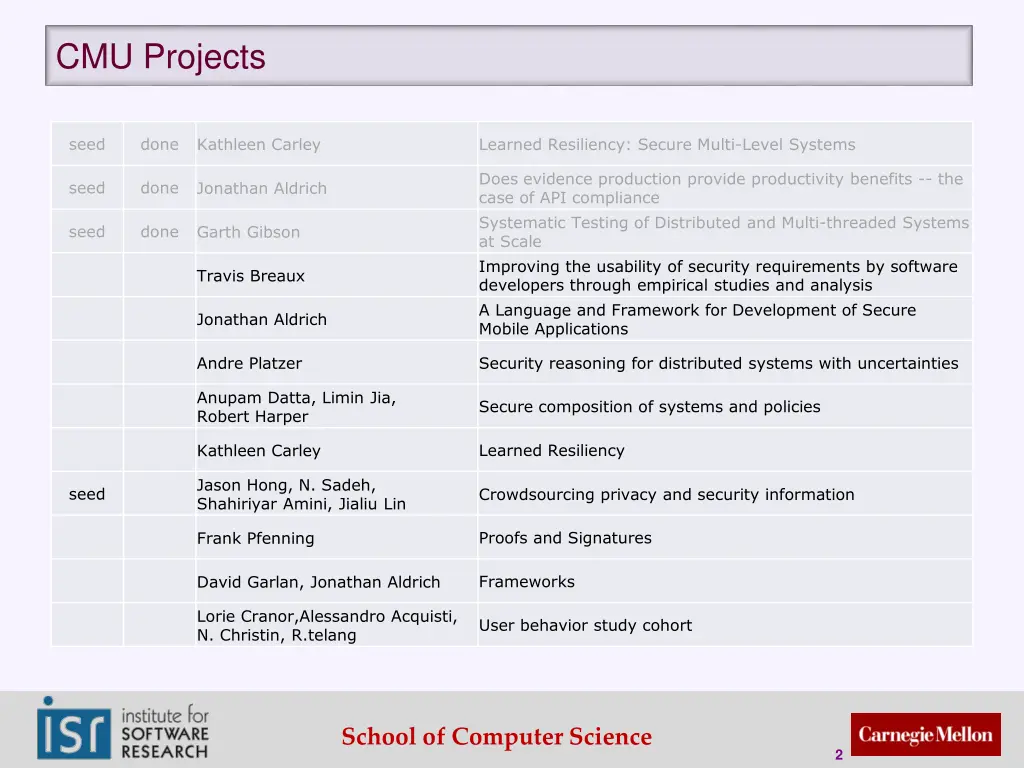The image size is (1024, 768).
Task: Select the CMU Projects slide title
Action: [x=161, y=57]
